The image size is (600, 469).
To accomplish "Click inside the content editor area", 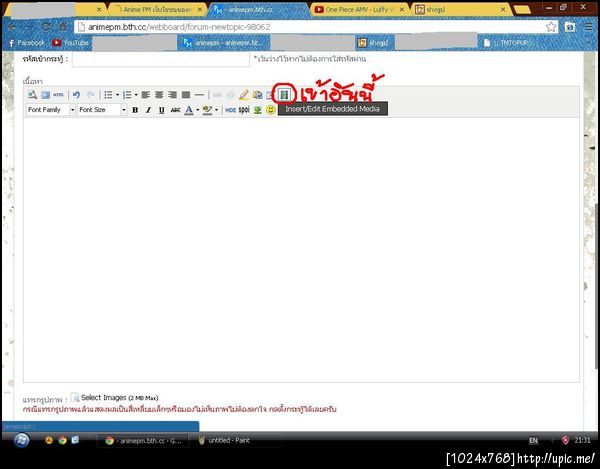I will coord(301,249).
